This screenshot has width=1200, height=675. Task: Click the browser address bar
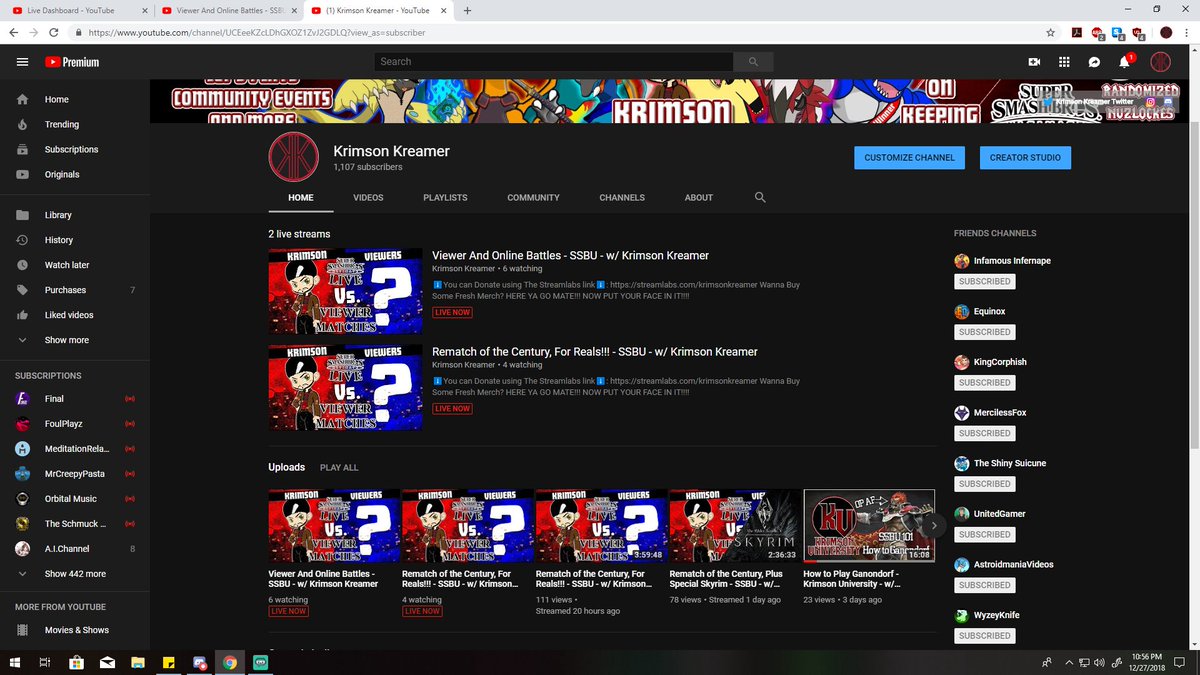[x=560, y=32]
